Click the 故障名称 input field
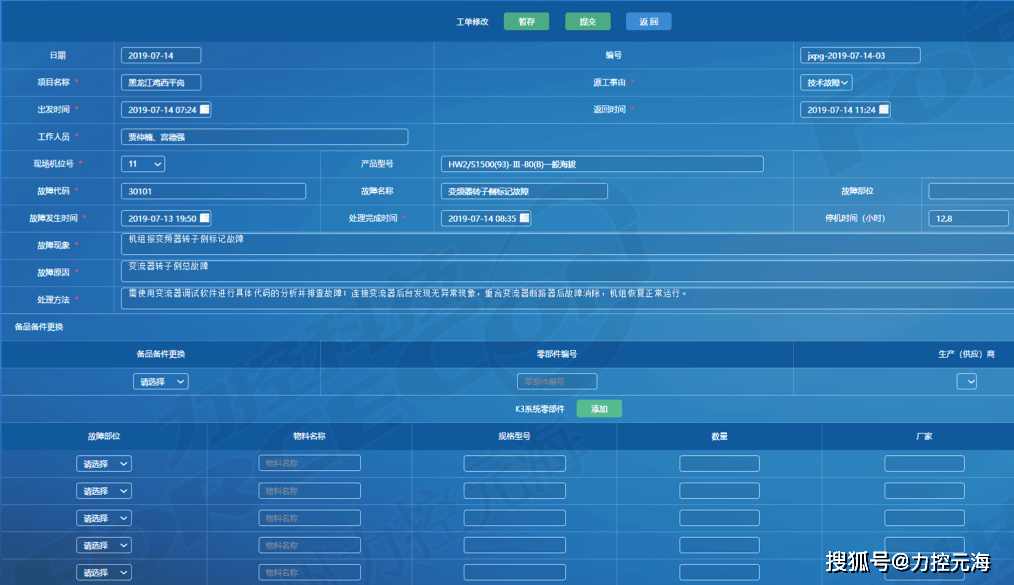Viewport: 1014px width, 585px height. (x=524, y=191)
